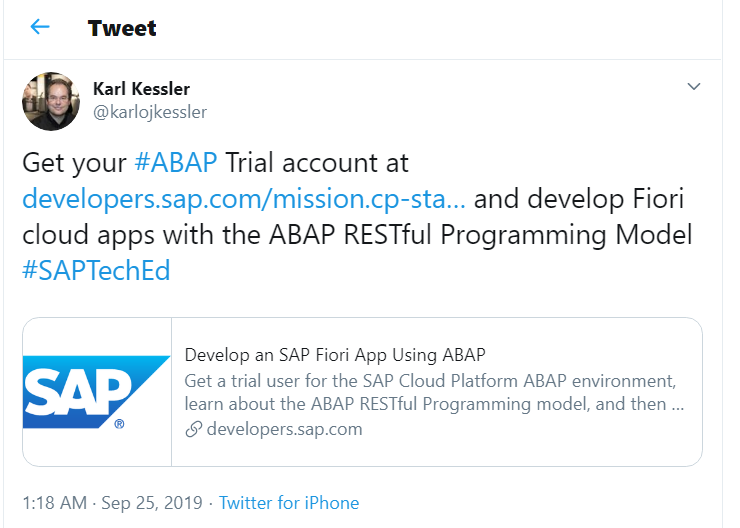Viewport: 740px width, 528px height.
Task: Visit the @karlojkessler handle
Action: 150,112
